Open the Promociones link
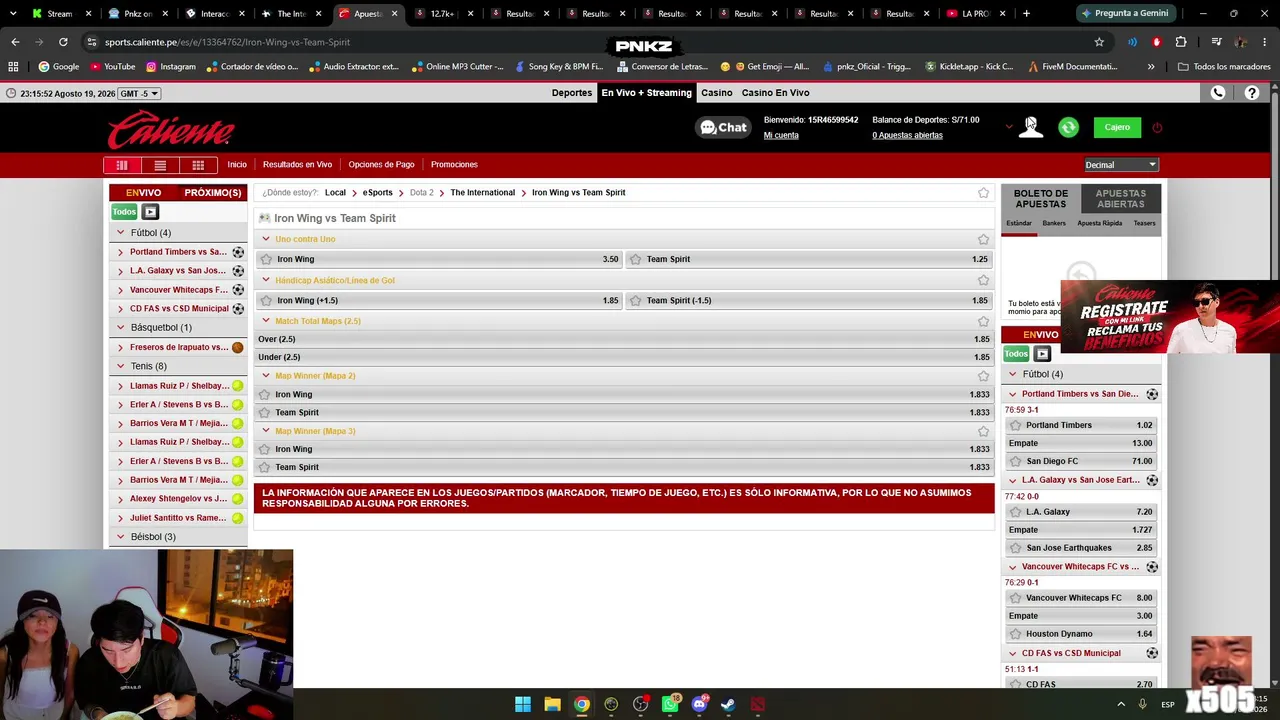The height and width of the screenshot is (720, 1280). (454, 165)
